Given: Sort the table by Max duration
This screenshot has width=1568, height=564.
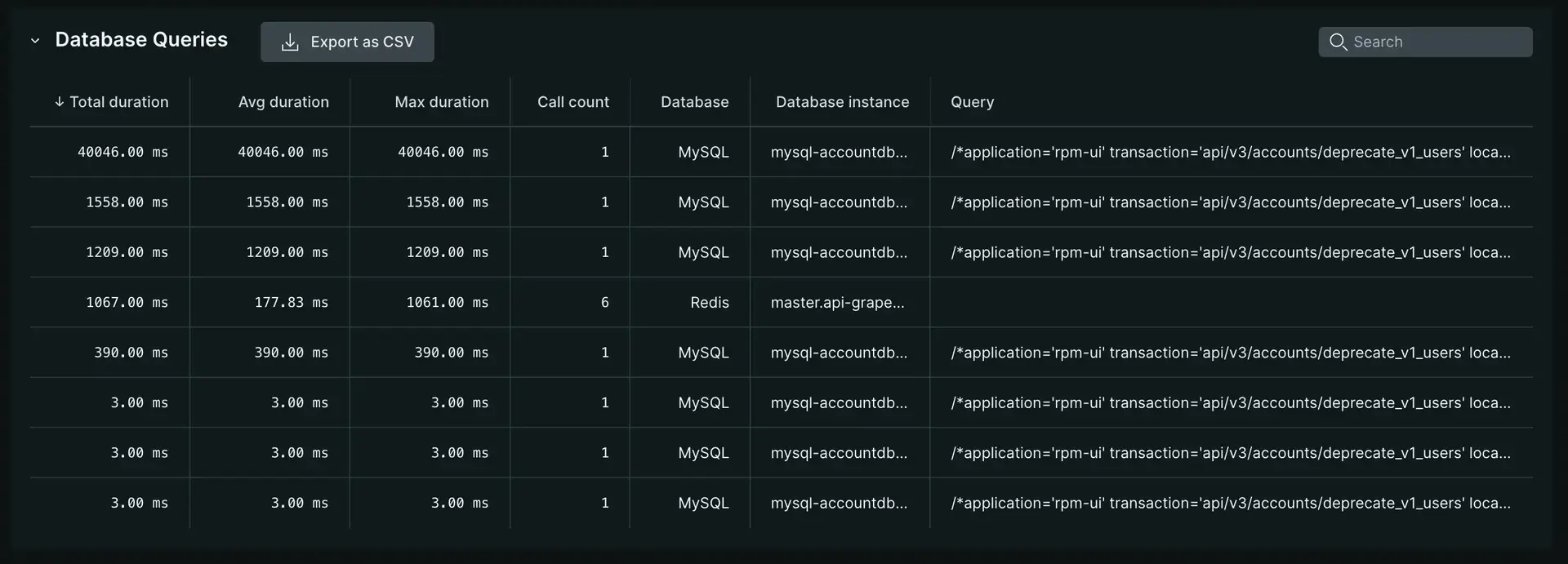Looking at the screenshot, I should (x=441, y=101).
